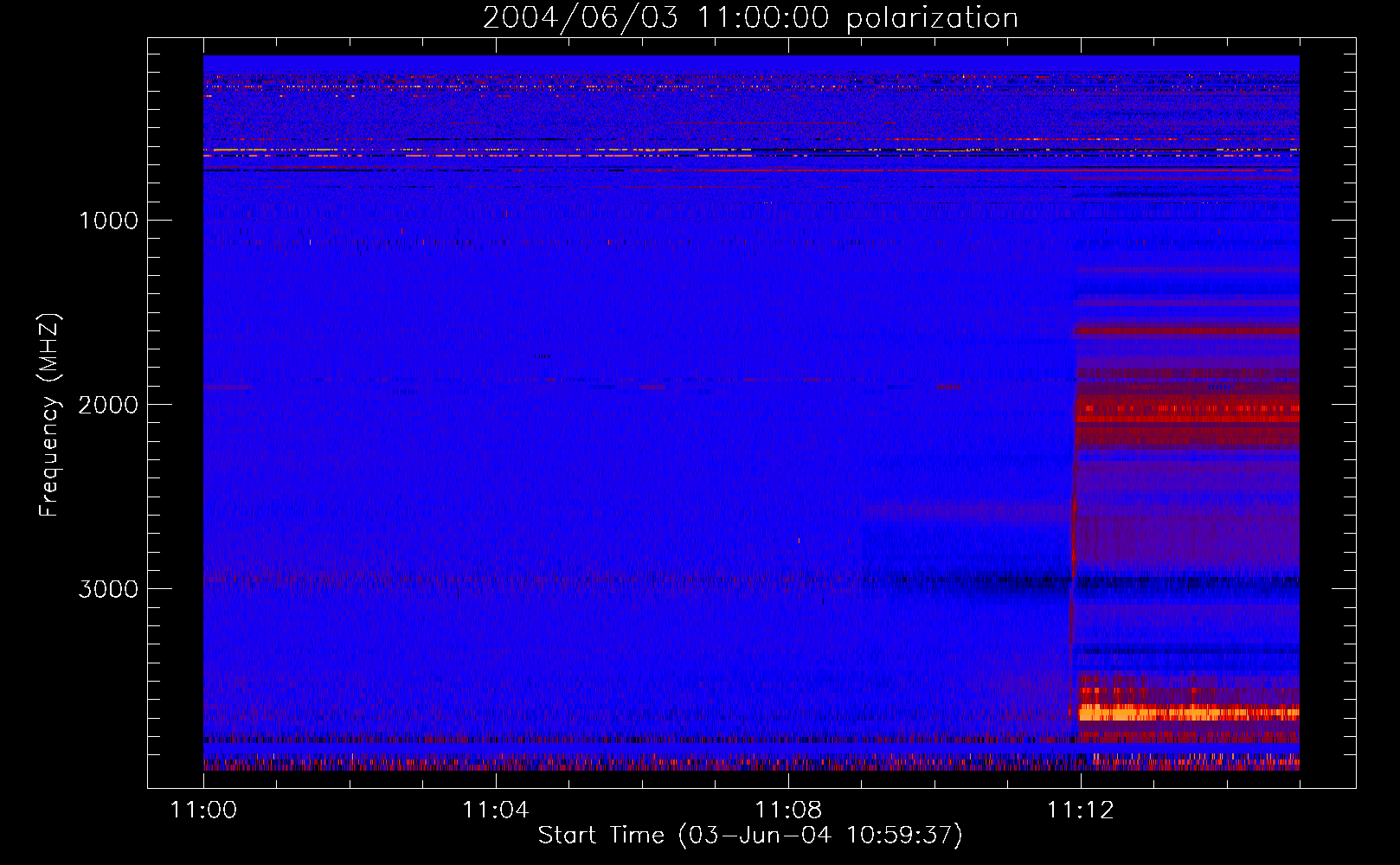This screenshot has width=1400, height=865.
Task: Click the plot title '2004/06/03 11:00:00 polarization'
Action: [750, 18]
